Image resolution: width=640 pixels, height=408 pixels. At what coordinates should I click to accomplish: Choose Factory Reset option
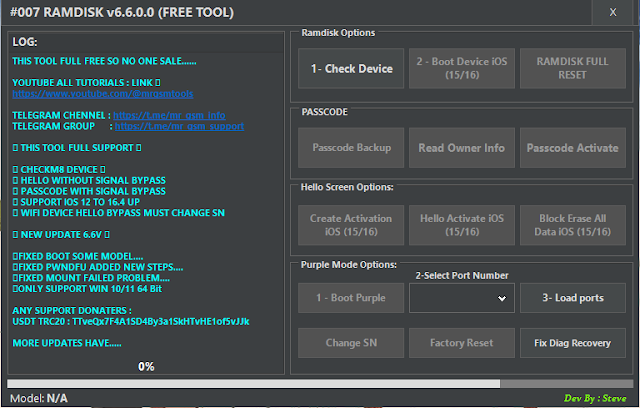tap(462, 343)
